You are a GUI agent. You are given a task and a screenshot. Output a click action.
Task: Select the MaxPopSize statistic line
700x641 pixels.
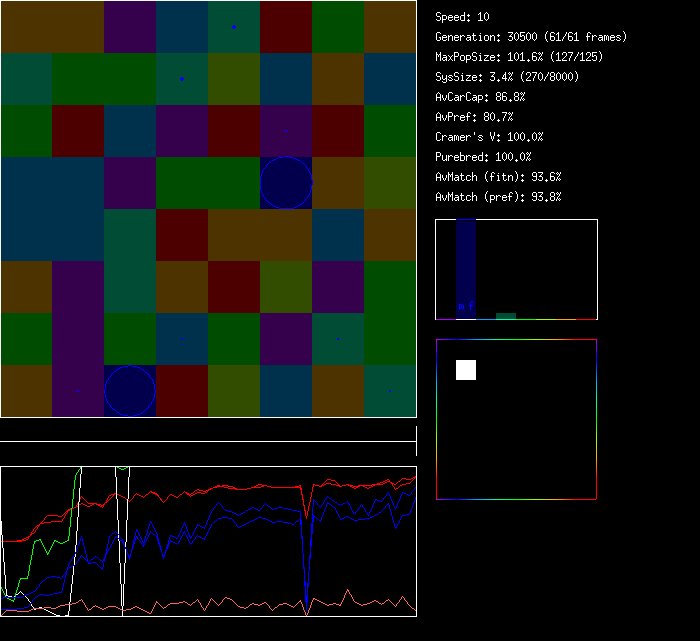click(x=518, y=57)
